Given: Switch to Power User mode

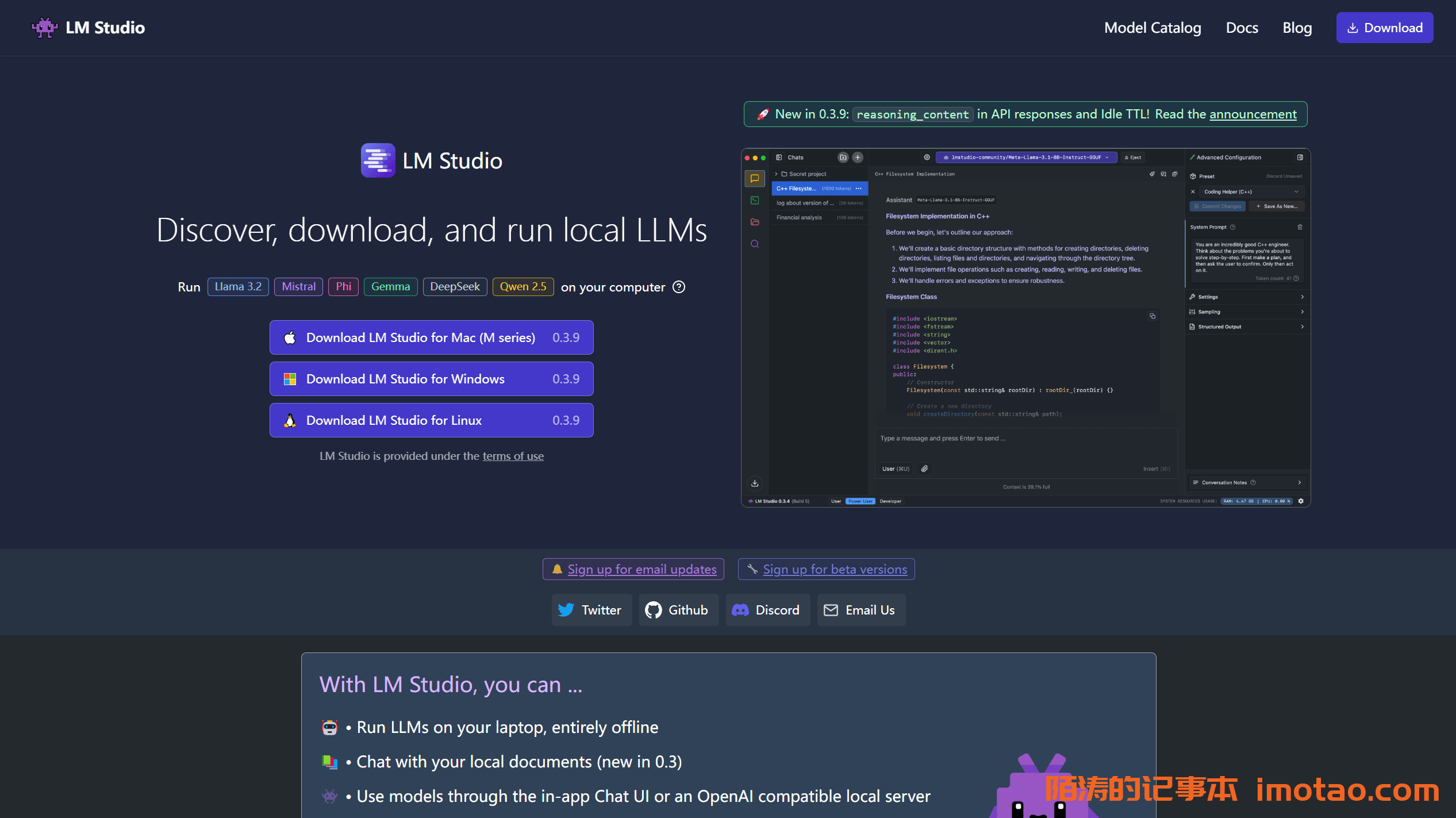Looking at the screenshot, I should click(x=860, y=501).
